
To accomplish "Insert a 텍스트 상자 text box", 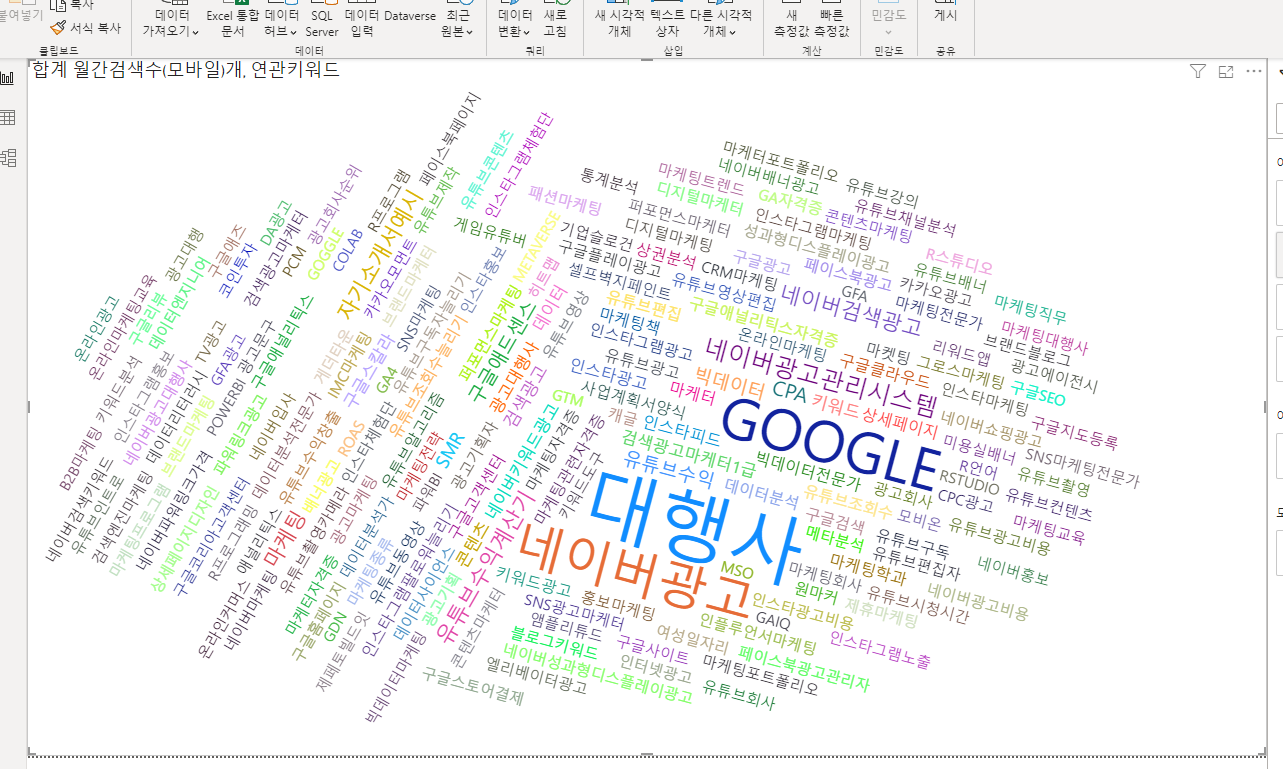I will point(667,23).
